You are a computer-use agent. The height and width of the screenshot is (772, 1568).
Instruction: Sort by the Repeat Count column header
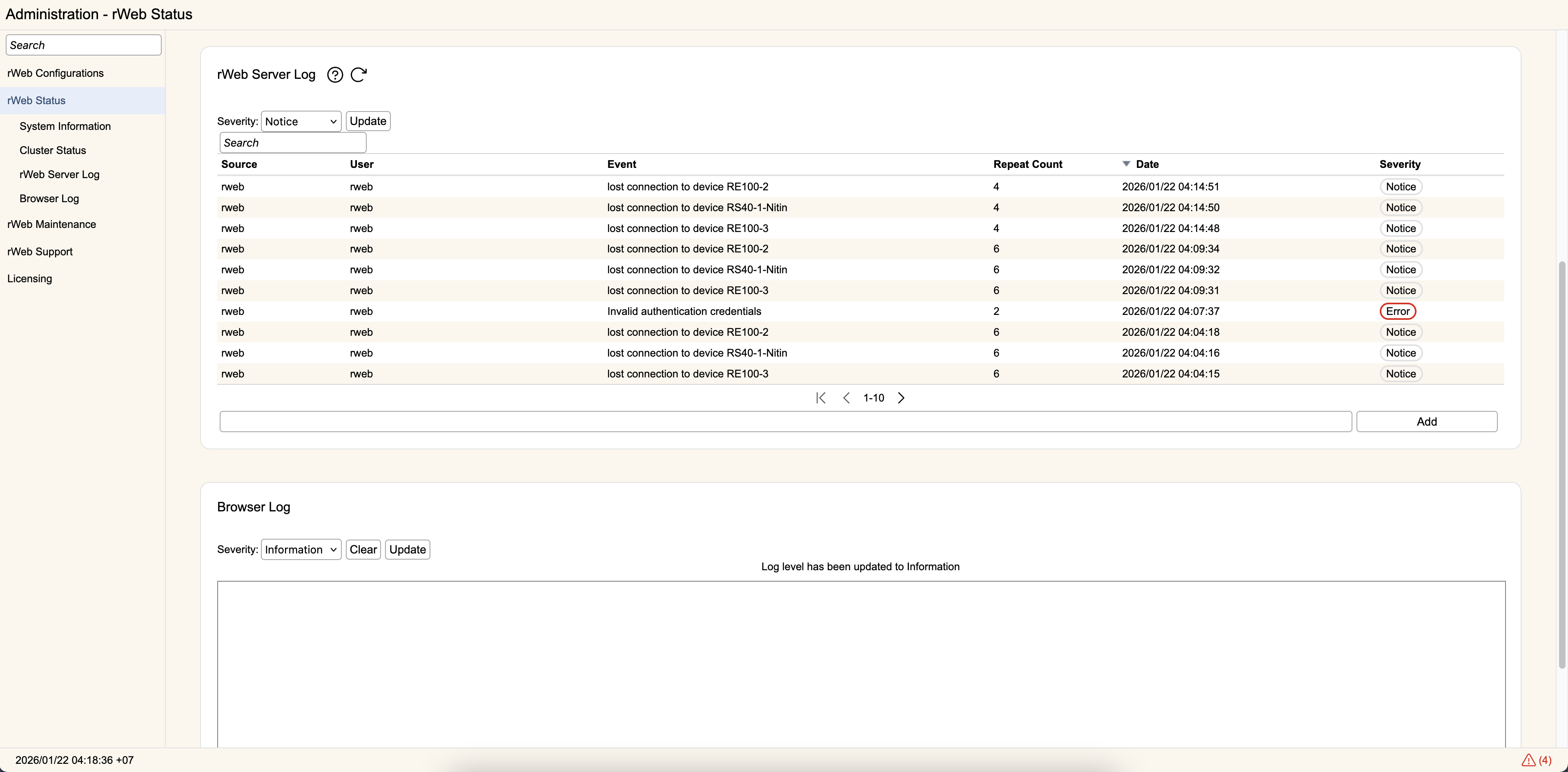tap(1027, 164)
